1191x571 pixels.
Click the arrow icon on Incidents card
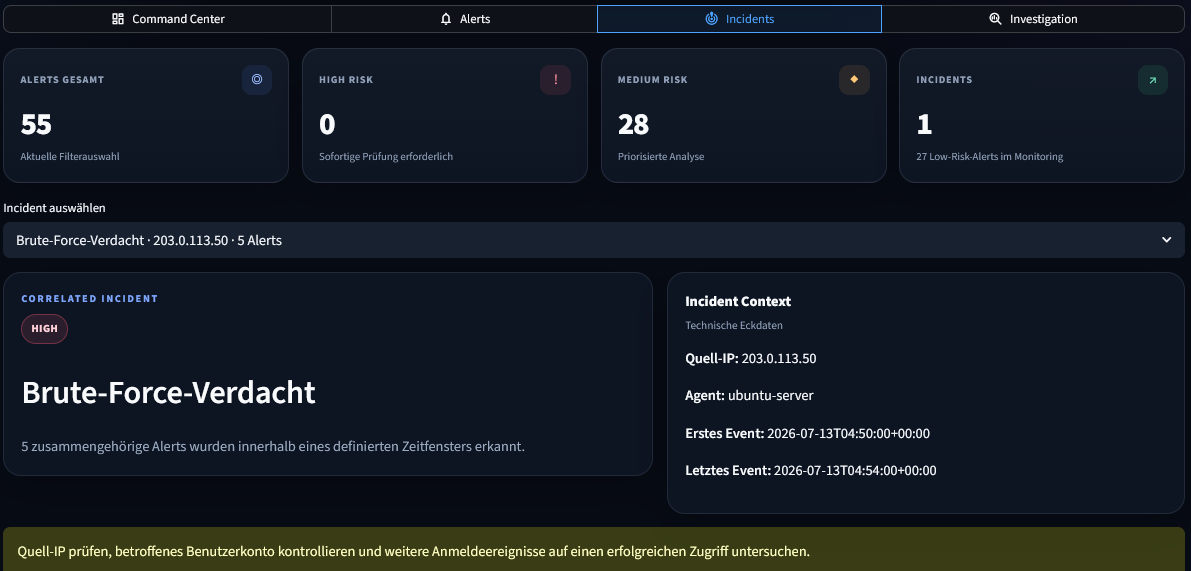coord(1152,80)
